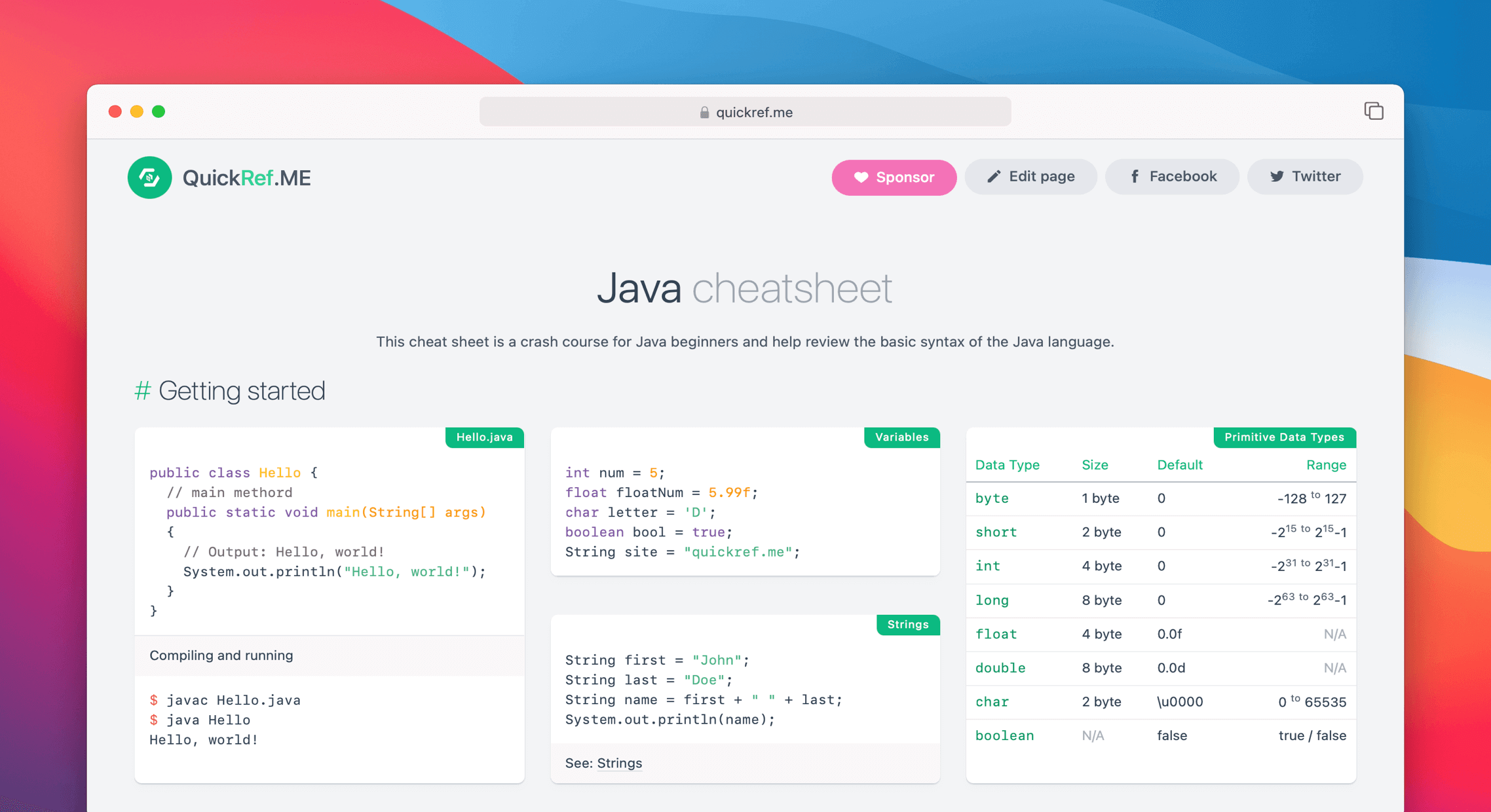Viewport: 1491px width, 812px height.
Task: Click the Hello.java label on the code card
Action: [484, 437]
